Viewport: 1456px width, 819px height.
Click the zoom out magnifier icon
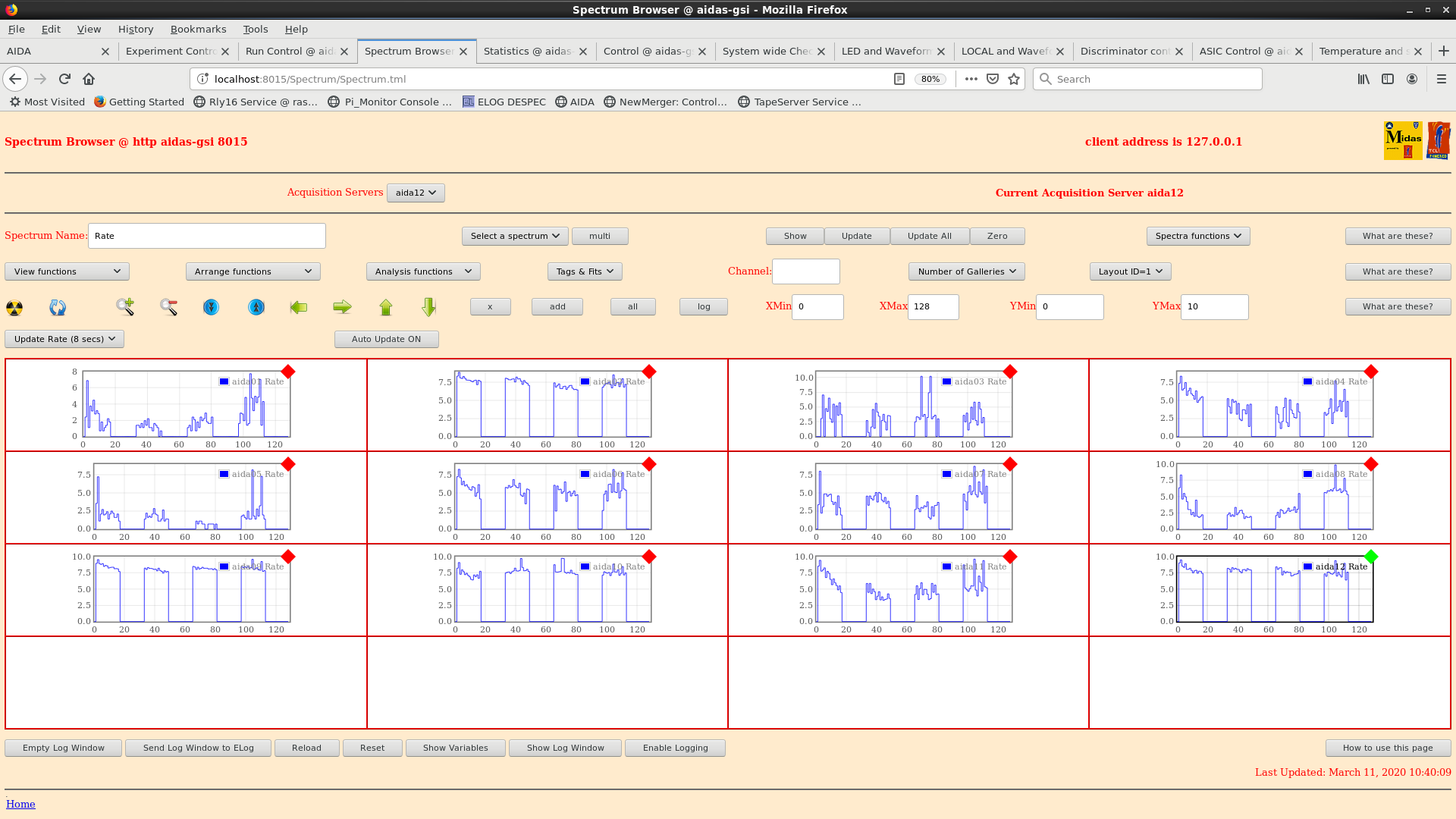[168, 307]
